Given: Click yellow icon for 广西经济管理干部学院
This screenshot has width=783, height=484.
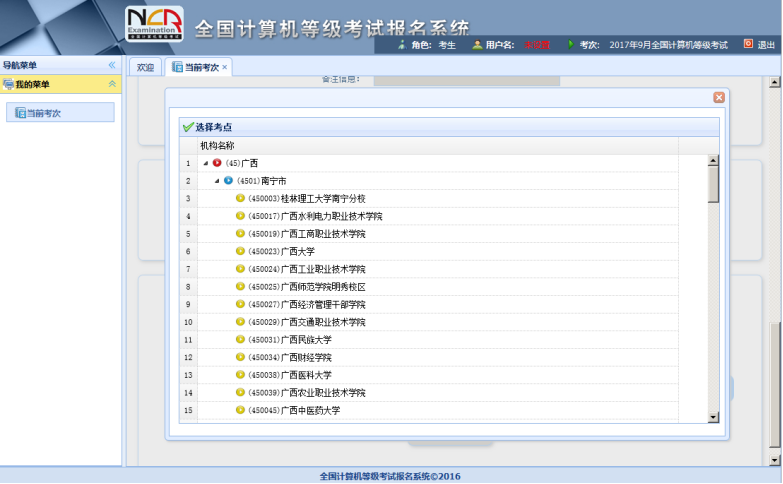Looking at the screenshot, I should (x=240, y=304).
